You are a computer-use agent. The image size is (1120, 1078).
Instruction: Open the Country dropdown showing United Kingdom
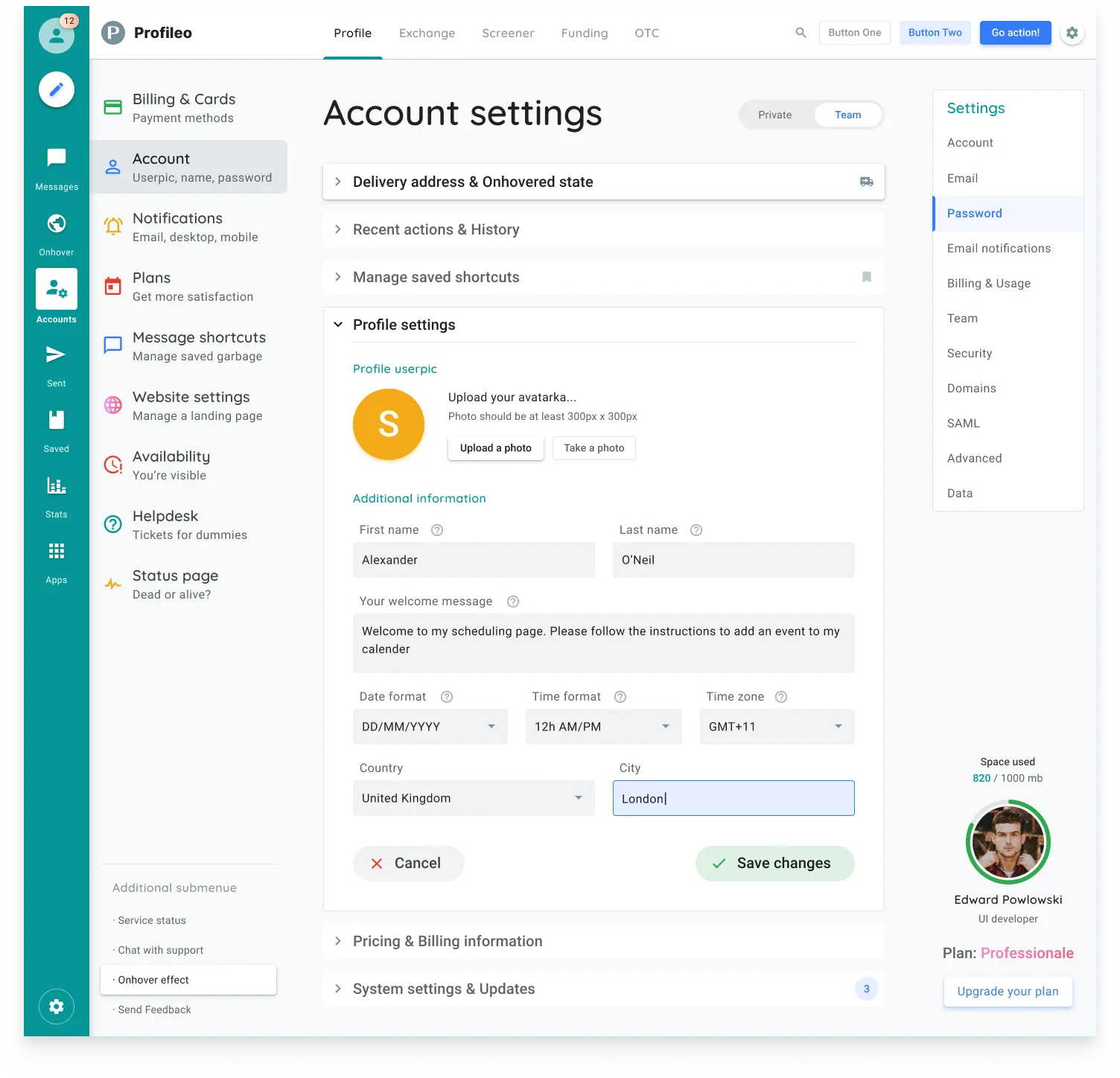[x=474, y=797]
